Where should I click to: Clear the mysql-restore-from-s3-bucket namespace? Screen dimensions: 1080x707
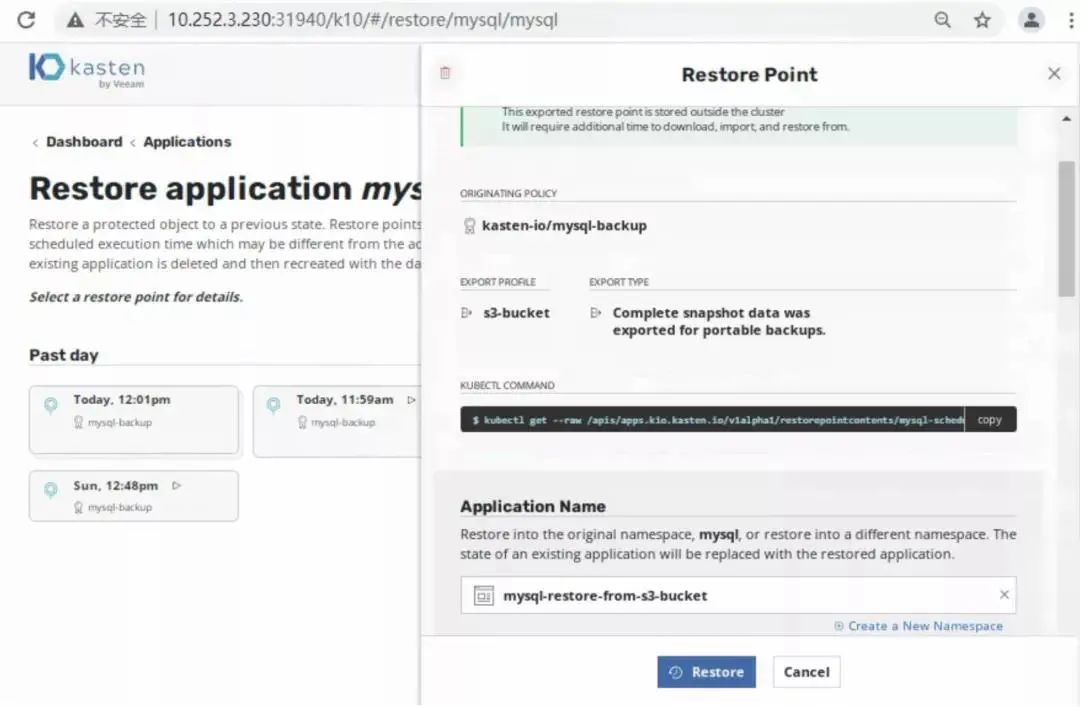tap(1004, 595)
